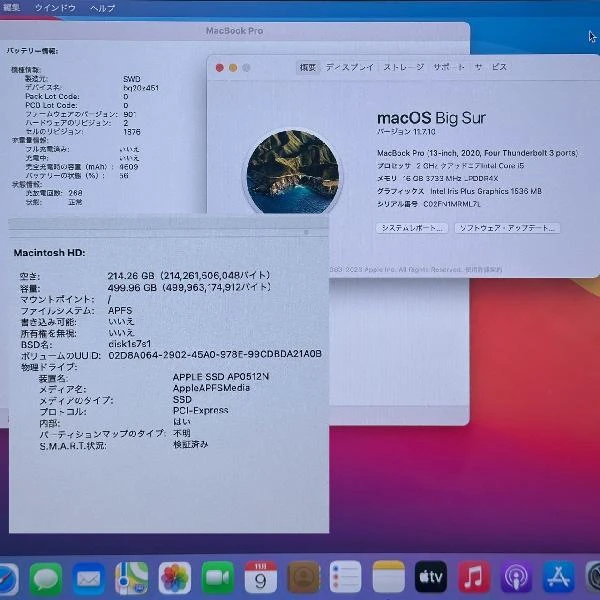Close the About This Mac window
The height and width of the screenshot is (600, 600).
(220, 68)
